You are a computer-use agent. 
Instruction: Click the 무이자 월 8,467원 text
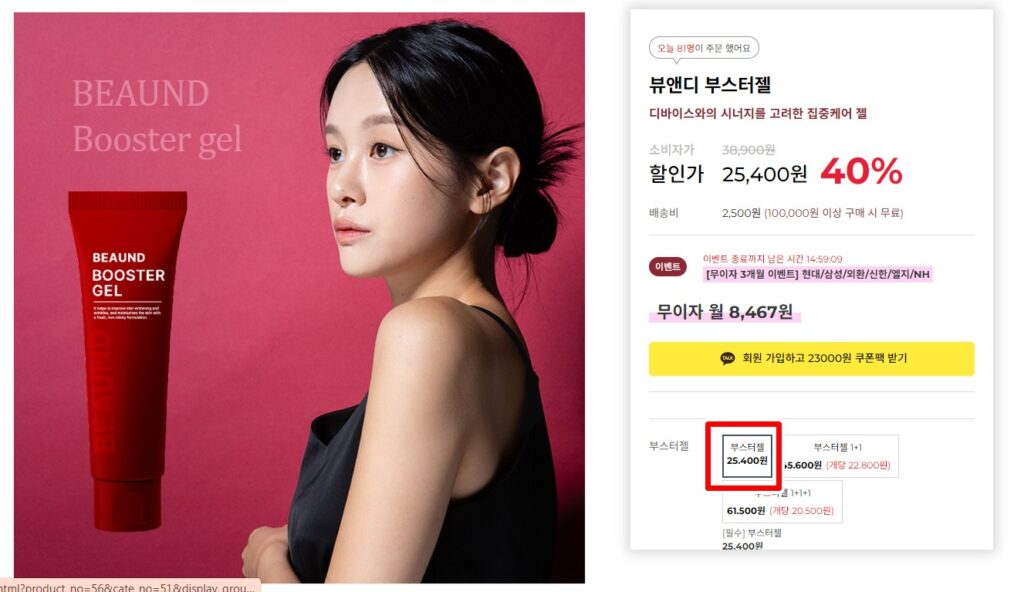[x=724, y=312]
